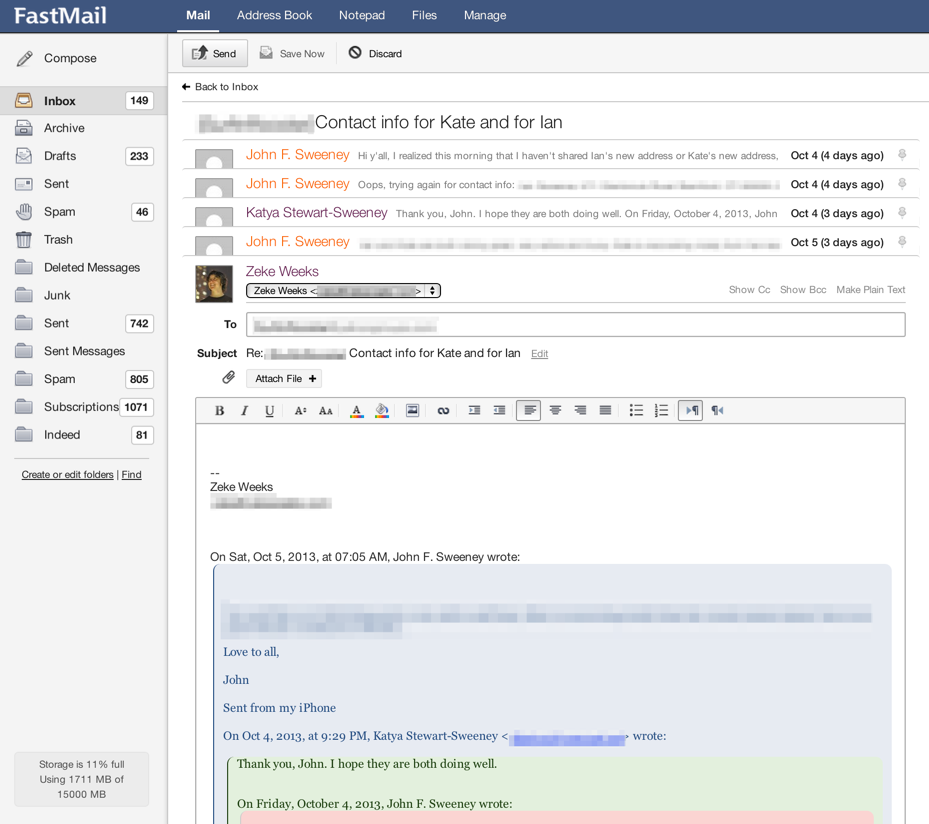The width and height of the screenshot is (929, 824).
Task: Justify the text
Action: tap(605, 410)
